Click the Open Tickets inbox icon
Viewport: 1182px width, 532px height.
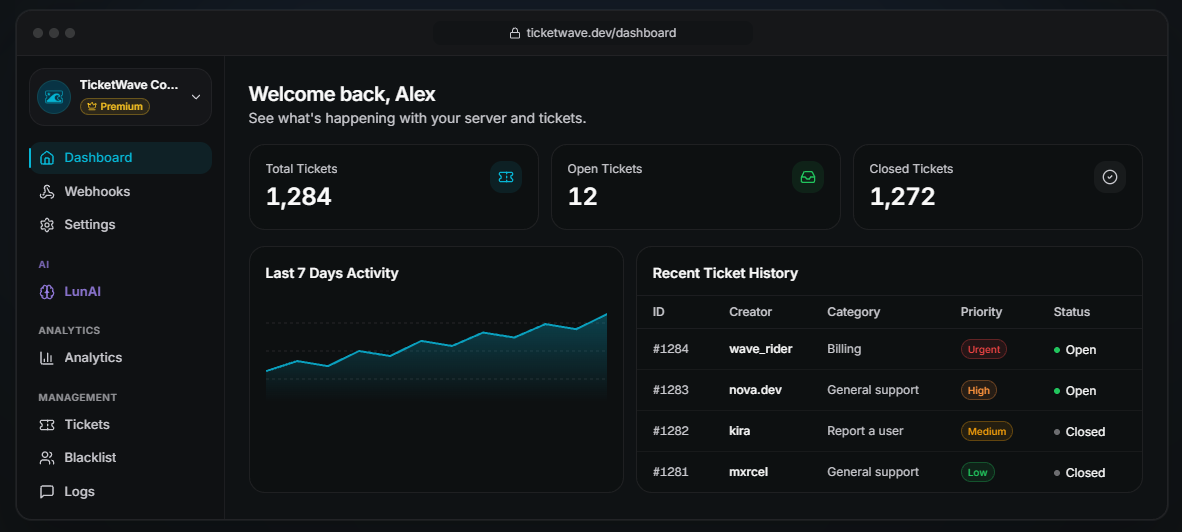808,177
